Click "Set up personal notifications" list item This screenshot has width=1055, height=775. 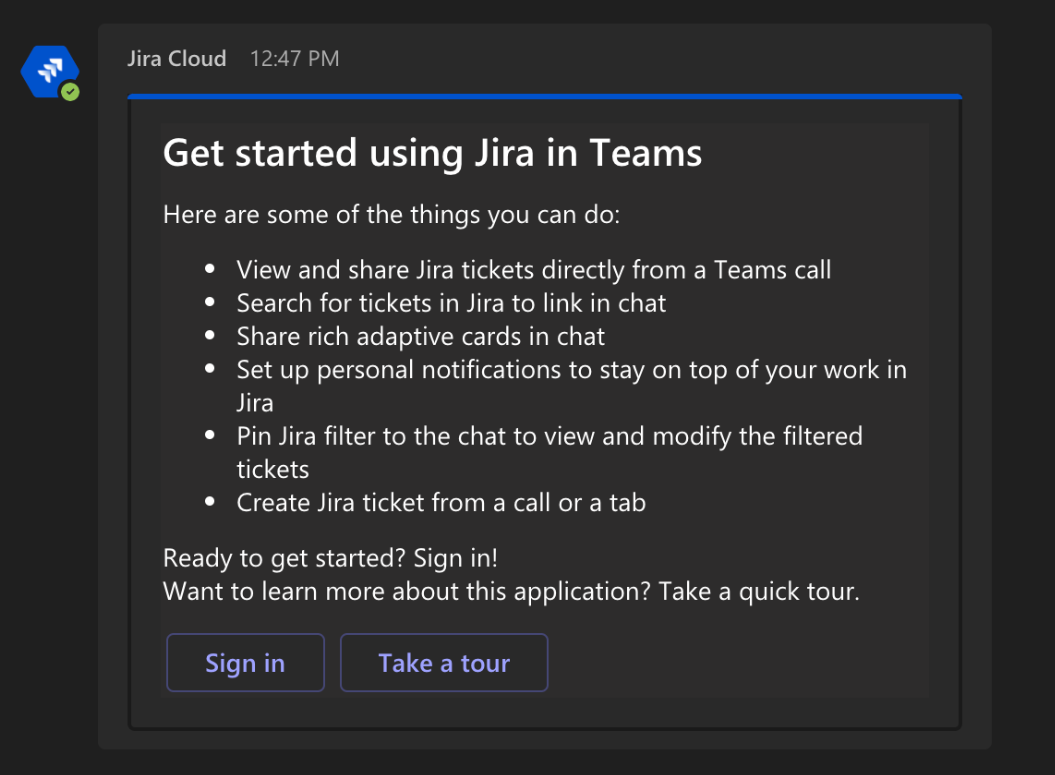tap(571, 385)
